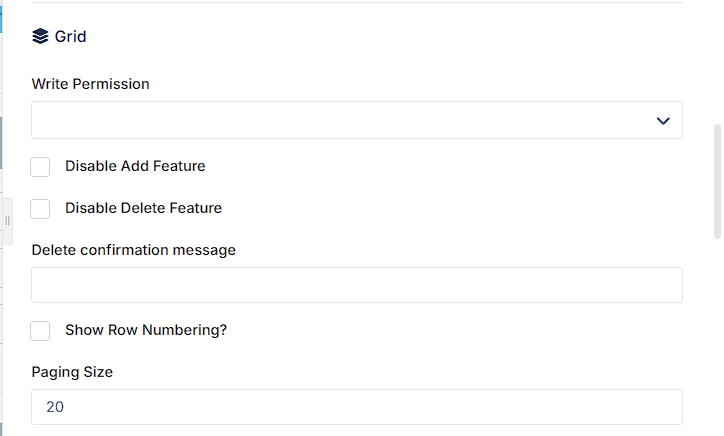Click the Write Permission chevron arrow
Screen dimensions: 724x436
pyautogui.click(x=663, y=121)
